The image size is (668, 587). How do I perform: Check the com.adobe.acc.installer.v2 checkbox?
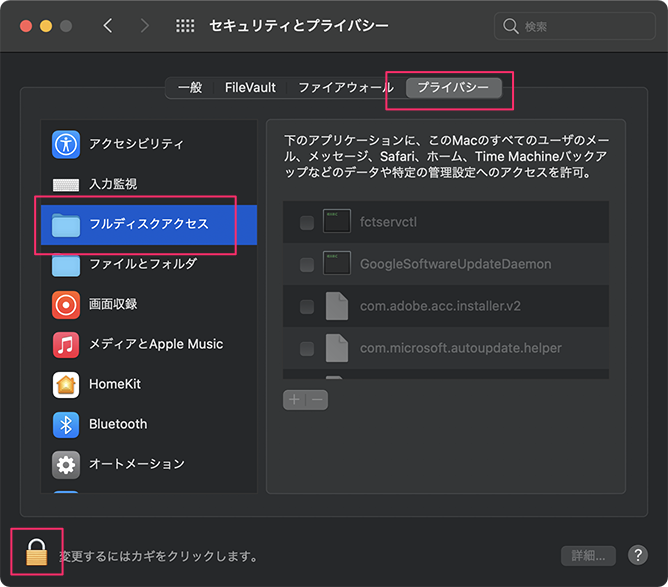(x=307, y=307)
